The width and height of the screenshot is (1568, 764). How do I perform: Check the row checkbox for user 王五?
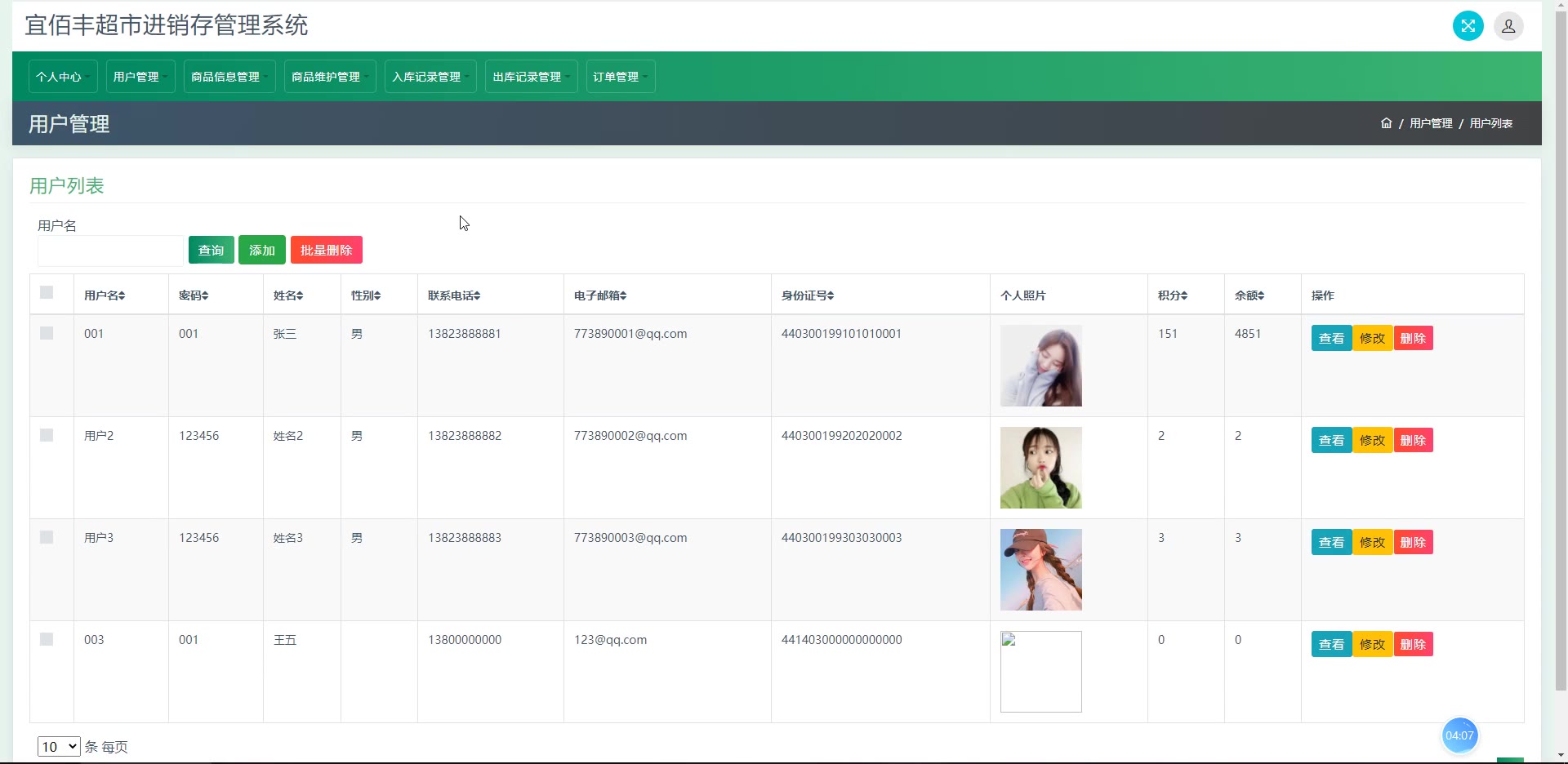(x=47, y=639)
